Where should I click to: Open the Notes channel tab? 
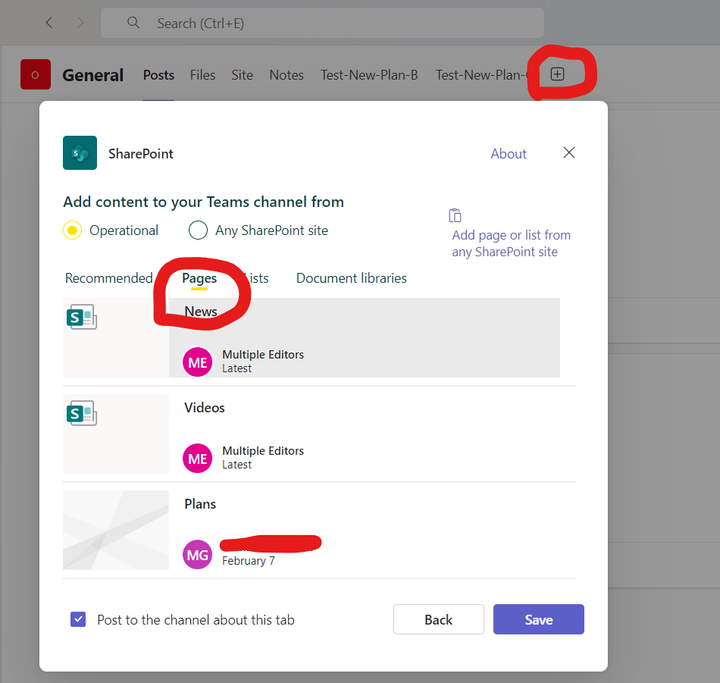coord(287,75)
